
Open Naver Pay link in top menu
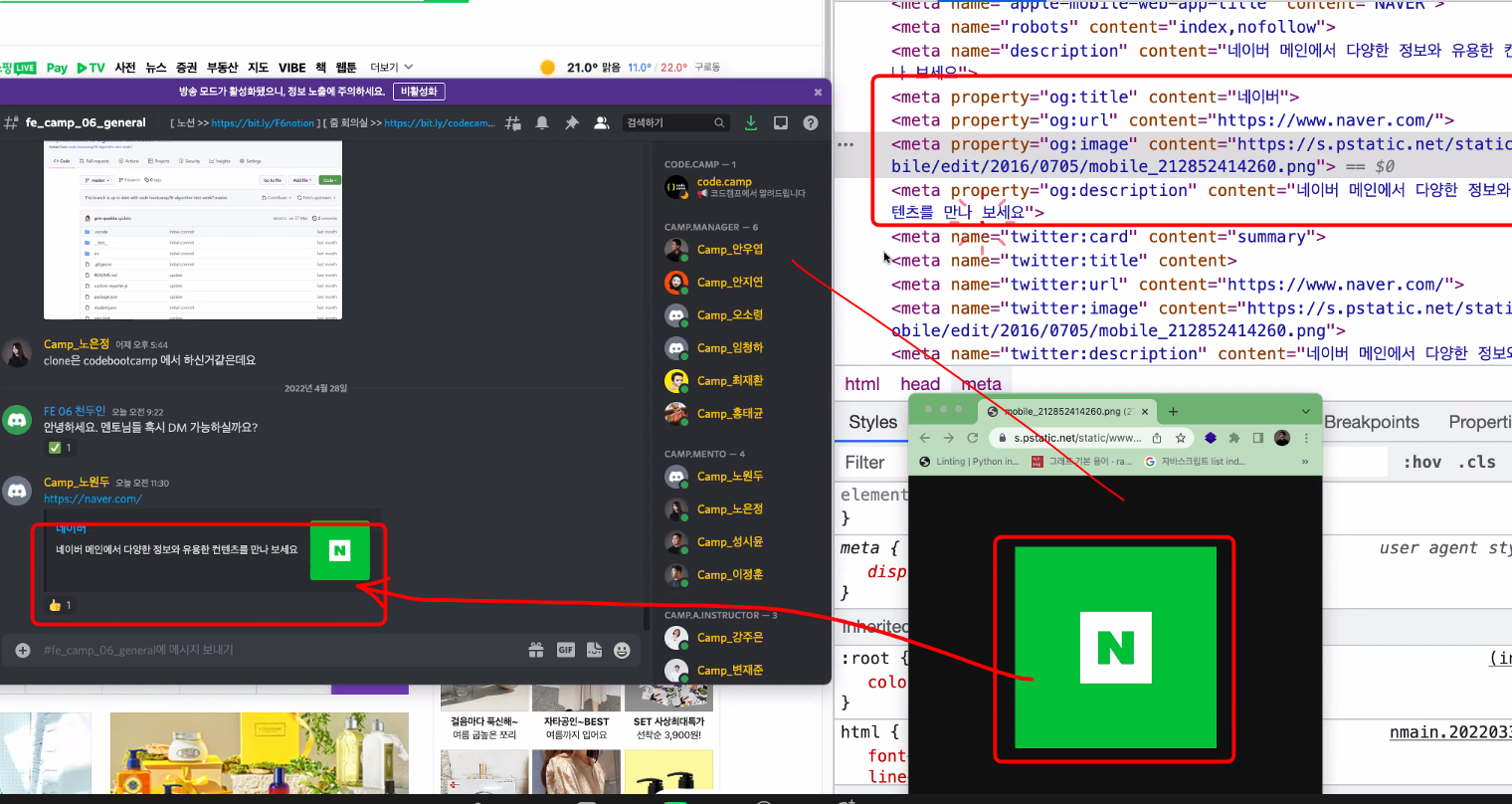tap(57, 68)
